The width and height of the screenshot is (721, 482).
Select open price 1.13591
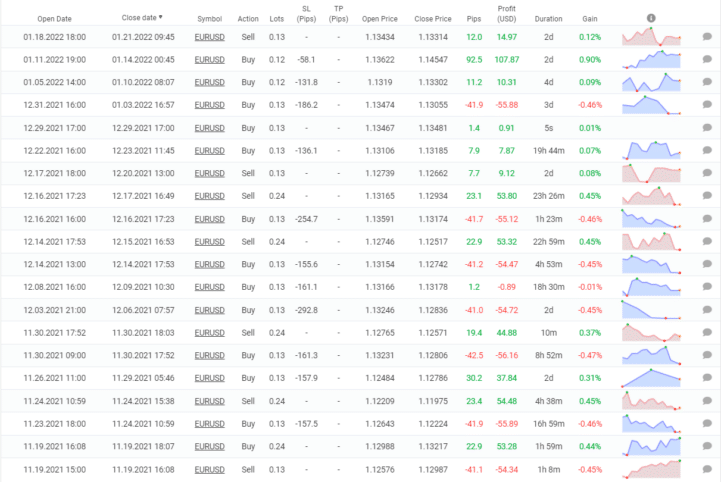click(380, 219)
